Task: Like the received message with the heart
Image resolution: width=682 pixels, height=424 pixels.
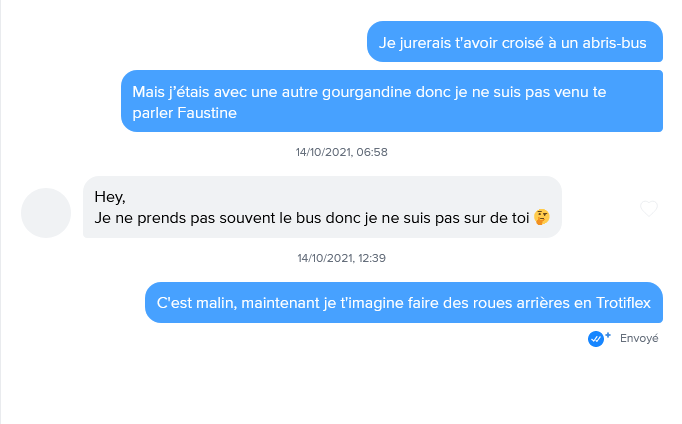Action: point(649,208)
